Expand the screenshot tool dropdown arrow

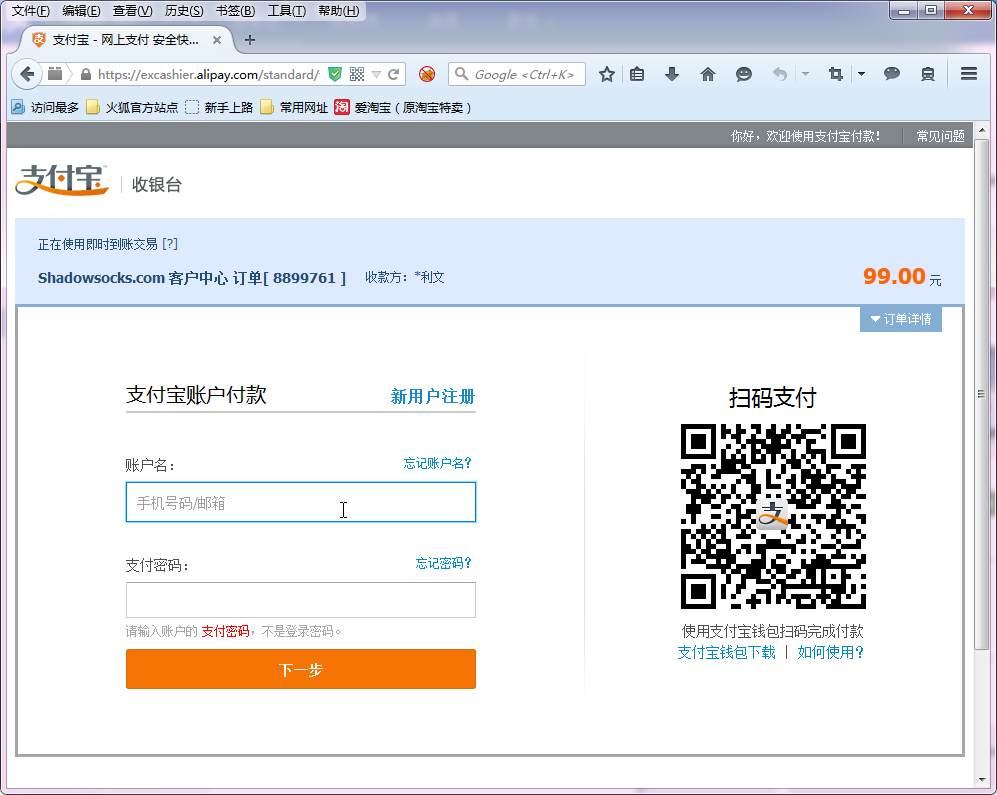(x=862, y=74)
